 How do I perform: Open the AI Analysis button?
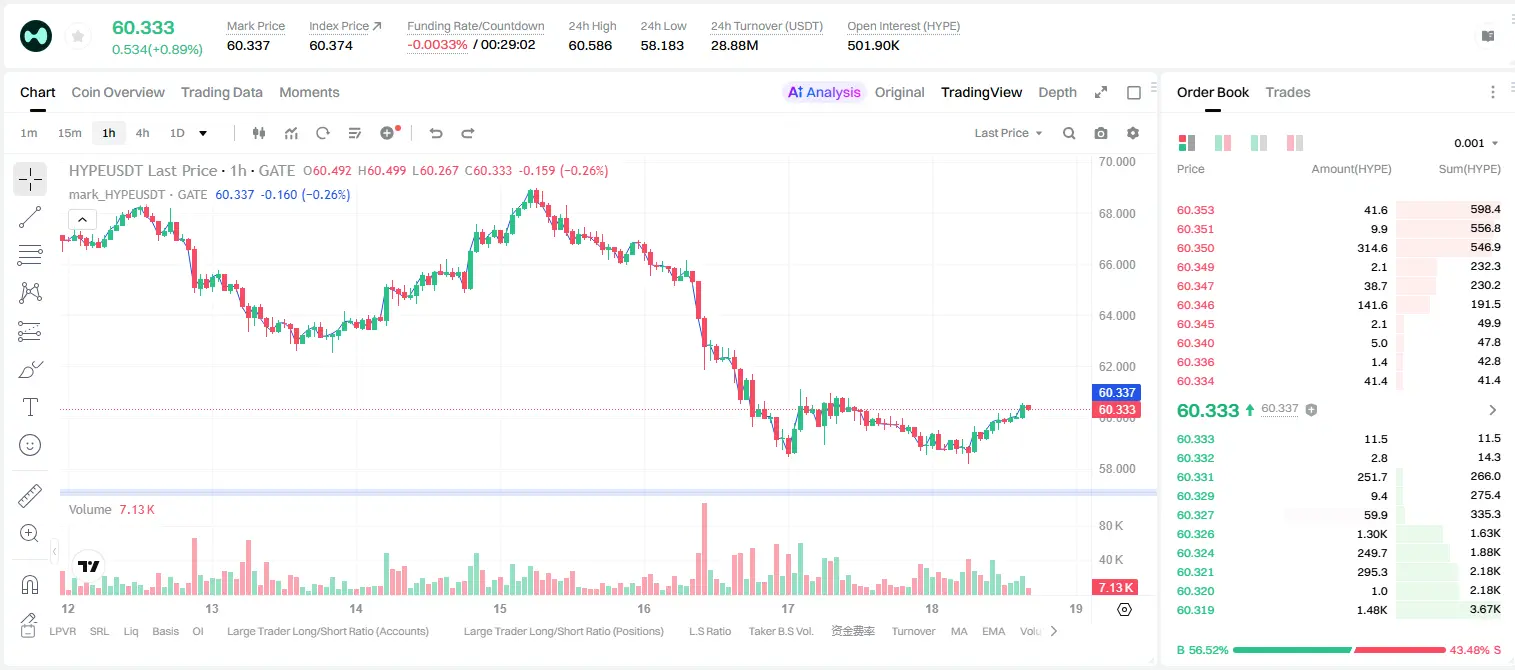[824, 92]
